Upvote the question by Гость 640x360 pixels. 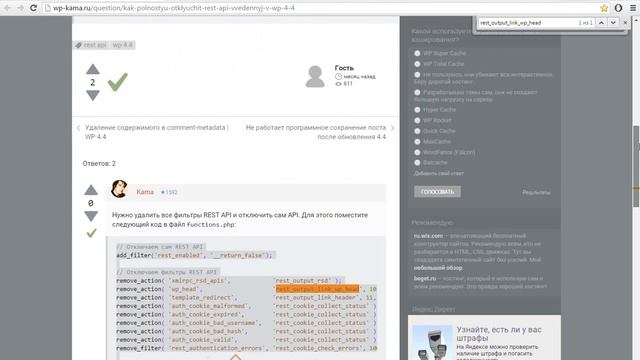click(x=93, y=69)
